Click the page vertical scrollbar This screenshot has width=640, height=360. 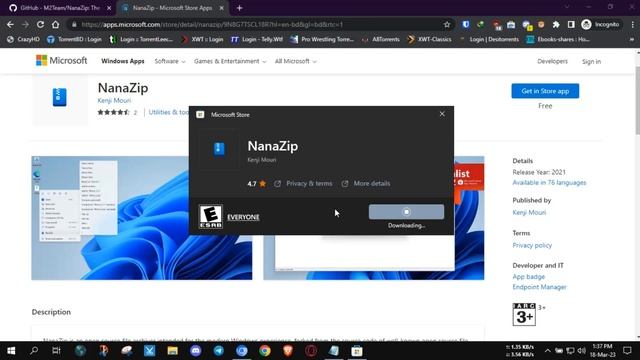(637, 100)
